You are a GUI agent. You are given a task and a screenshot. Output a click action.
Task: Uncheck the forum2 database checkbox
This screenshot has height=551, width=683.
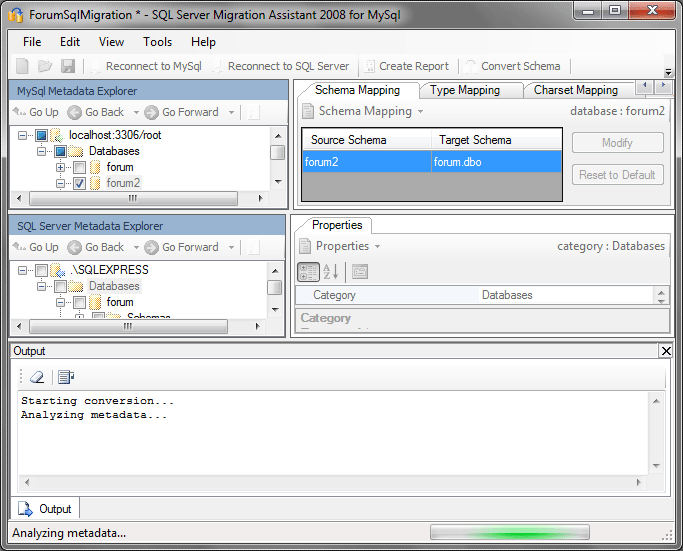click(x=80, y=183)
